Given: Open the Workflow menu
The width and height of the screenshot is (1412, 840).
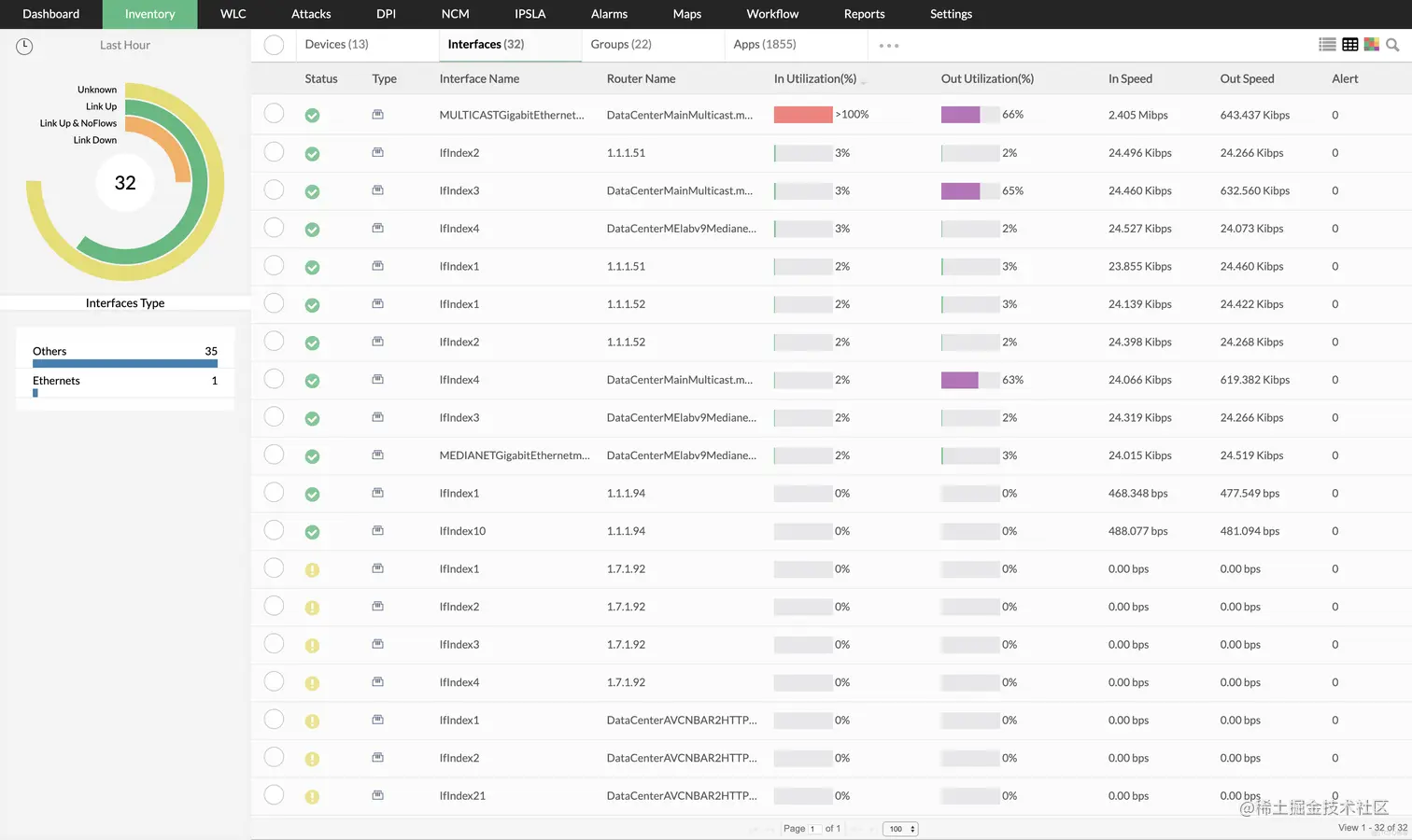Looking at the screenshot, I should [x=772, y=14].
